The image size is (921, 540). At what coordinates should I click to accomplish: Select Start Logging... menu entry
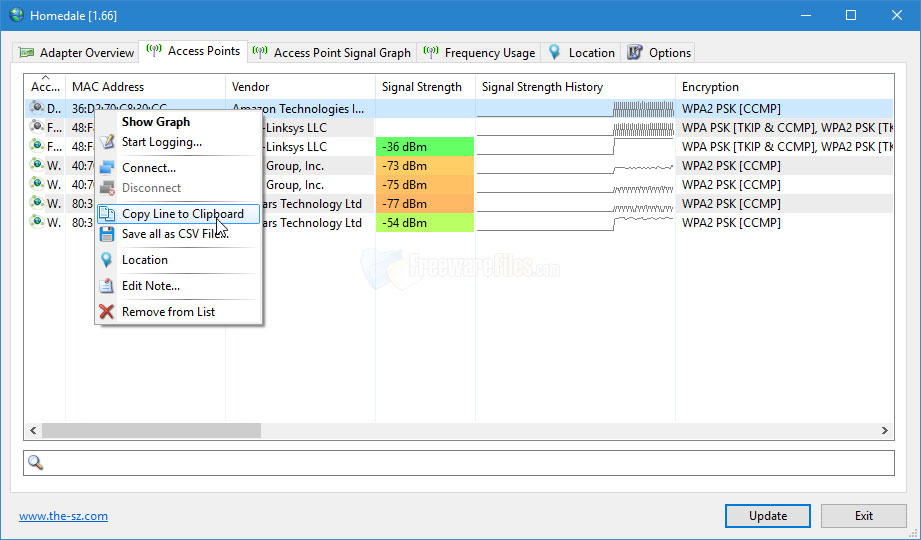(x=179, y=142)
